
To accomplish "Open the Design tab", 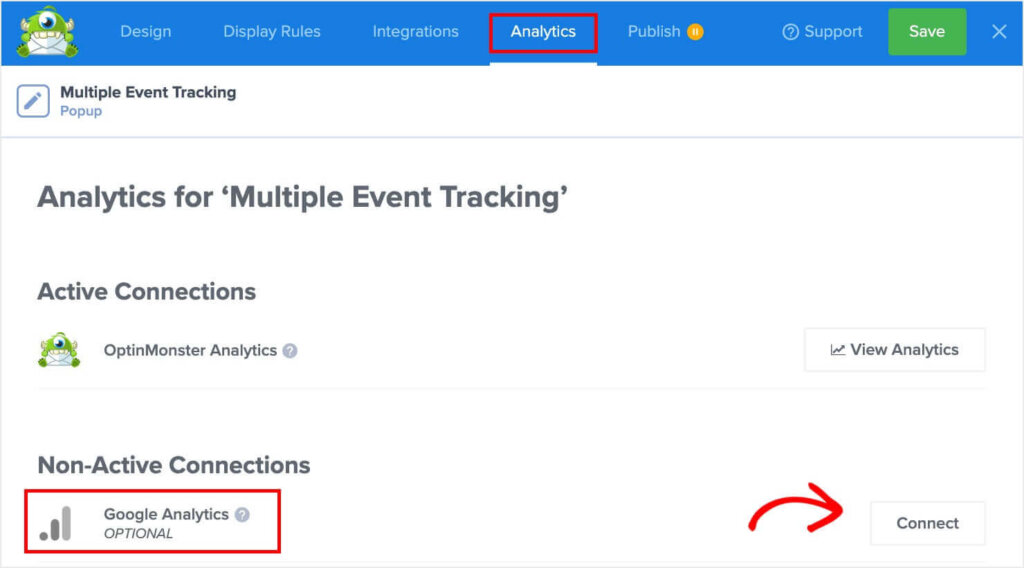I will point(146,32).
